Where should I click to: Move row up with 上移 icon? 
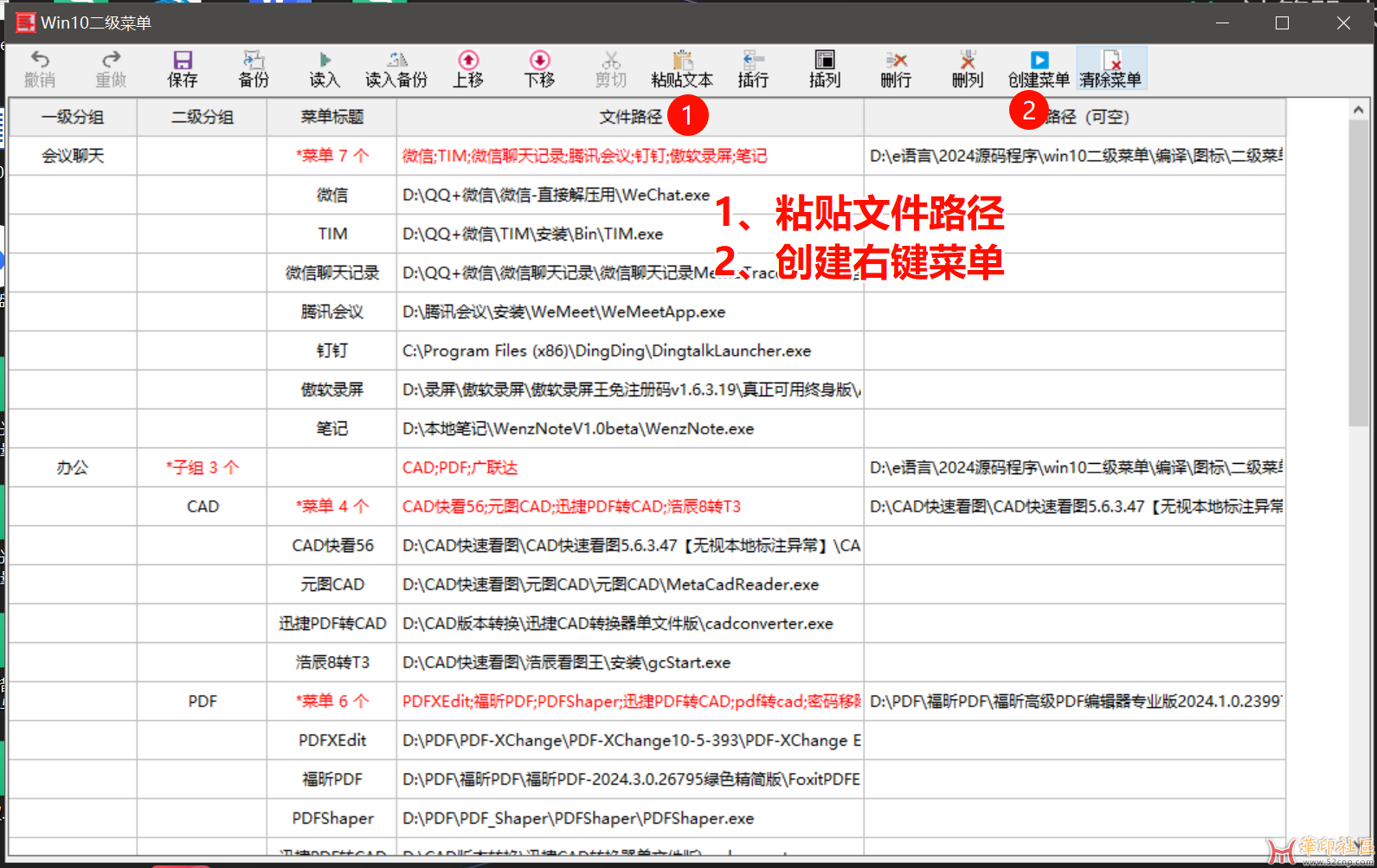tap(468, 68)
